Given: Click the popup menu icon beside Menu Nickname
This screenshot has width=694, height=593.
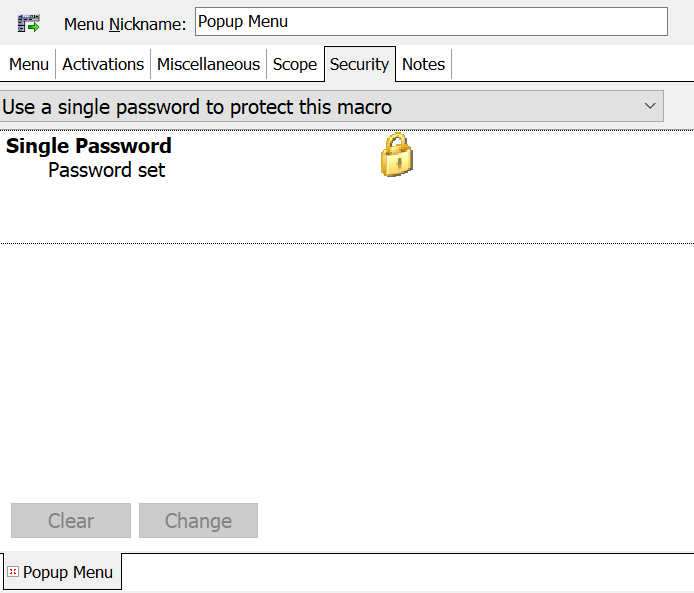Looking at the screenshot, I should pos(28,22).
